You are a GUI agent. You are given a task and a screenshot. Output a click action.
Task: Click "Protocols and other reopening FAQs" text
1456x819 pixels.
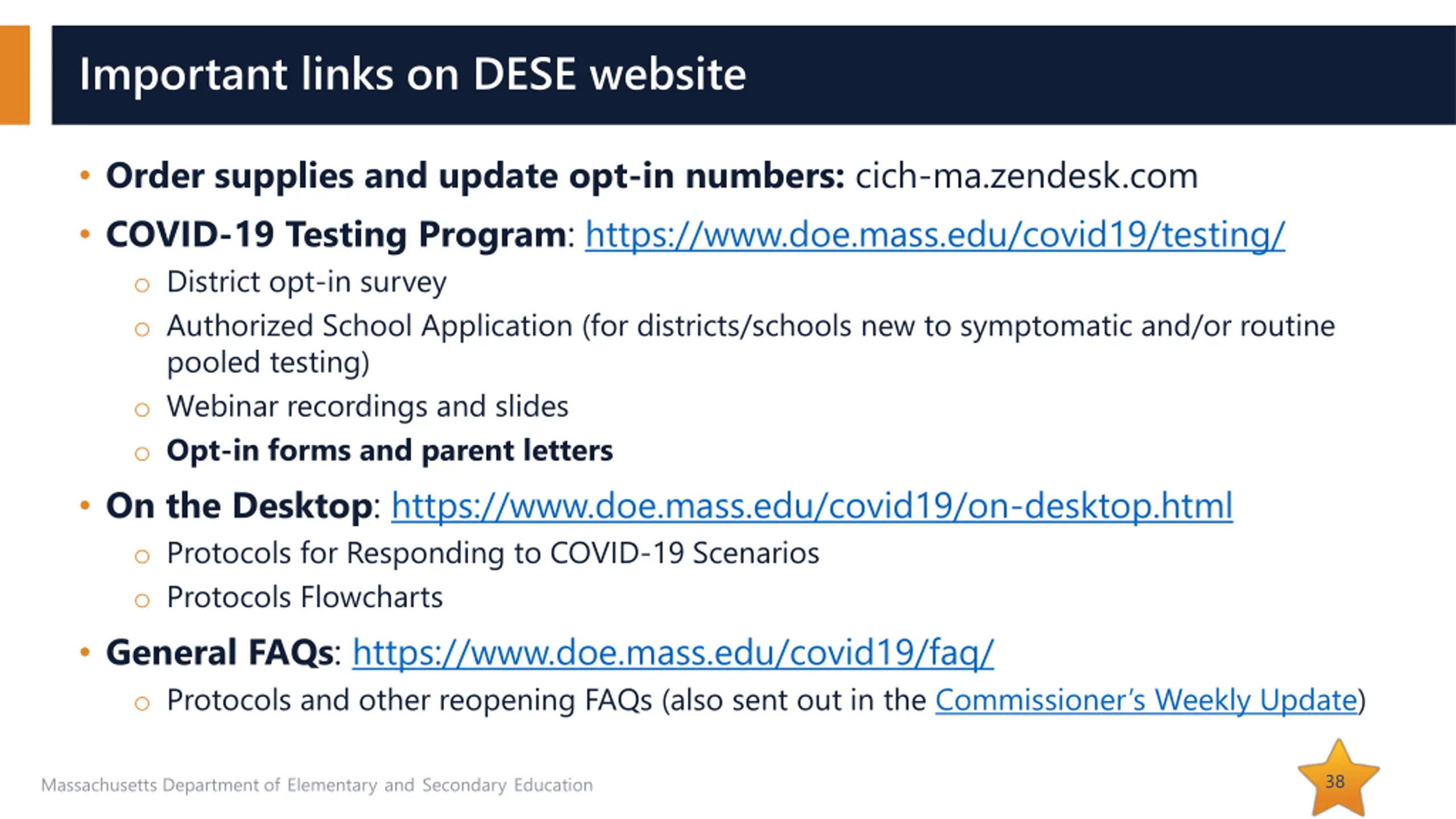coord(409,700)
